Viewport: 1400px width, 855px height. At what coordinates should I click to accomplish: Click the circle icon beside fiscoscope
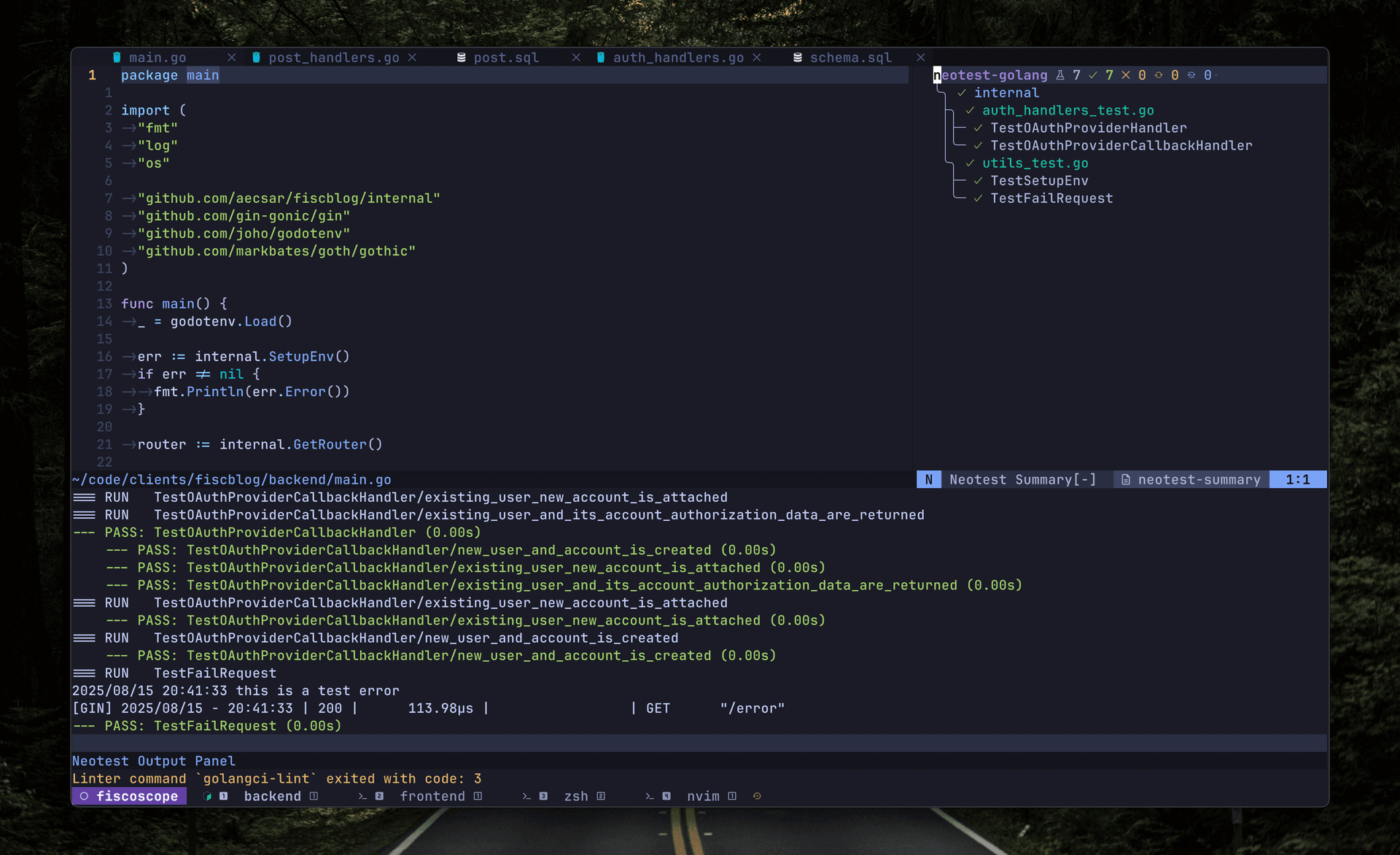pos(84,796)
